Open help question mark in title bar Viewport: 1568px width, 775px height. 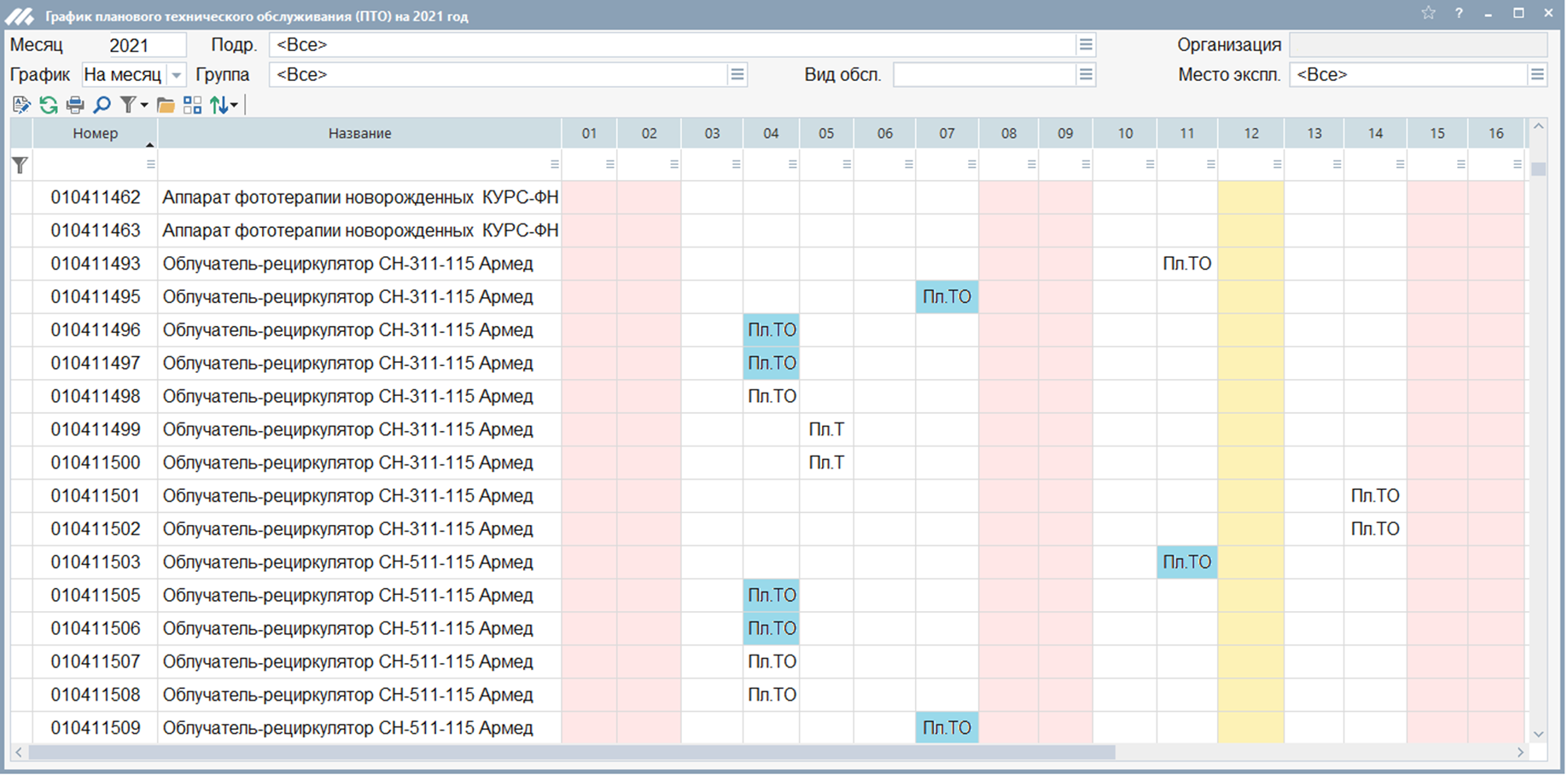tap(1459, 13)
